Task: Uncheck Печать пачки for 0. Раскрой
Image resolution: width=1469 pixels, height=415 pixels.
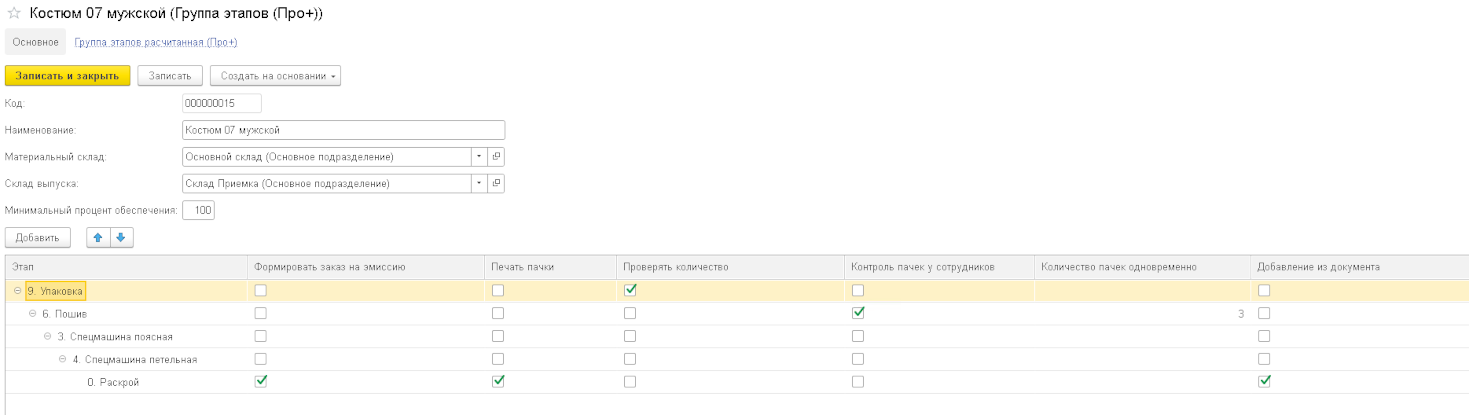Action: (497, 381)
